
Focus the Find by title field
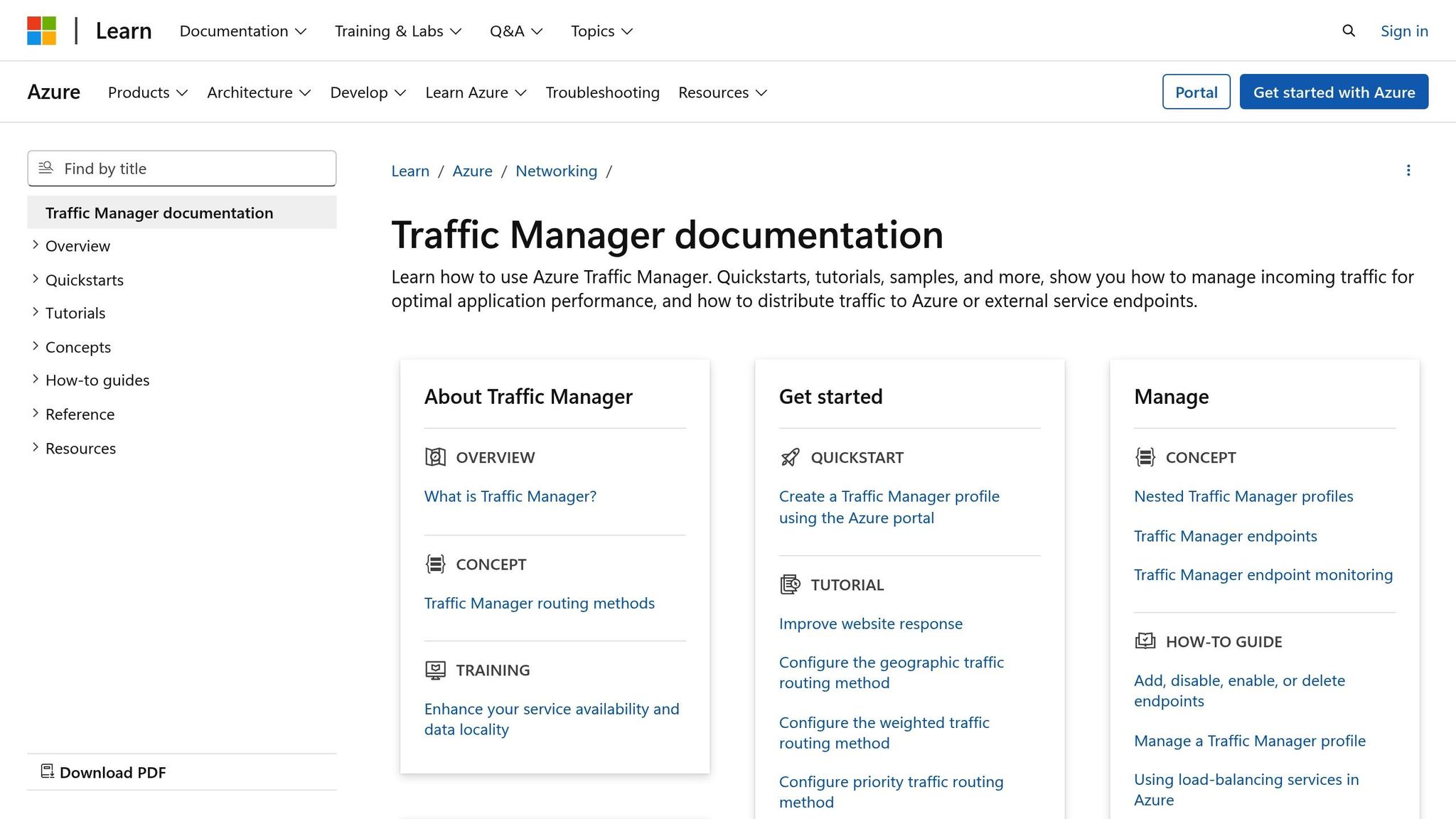point(182,168)
